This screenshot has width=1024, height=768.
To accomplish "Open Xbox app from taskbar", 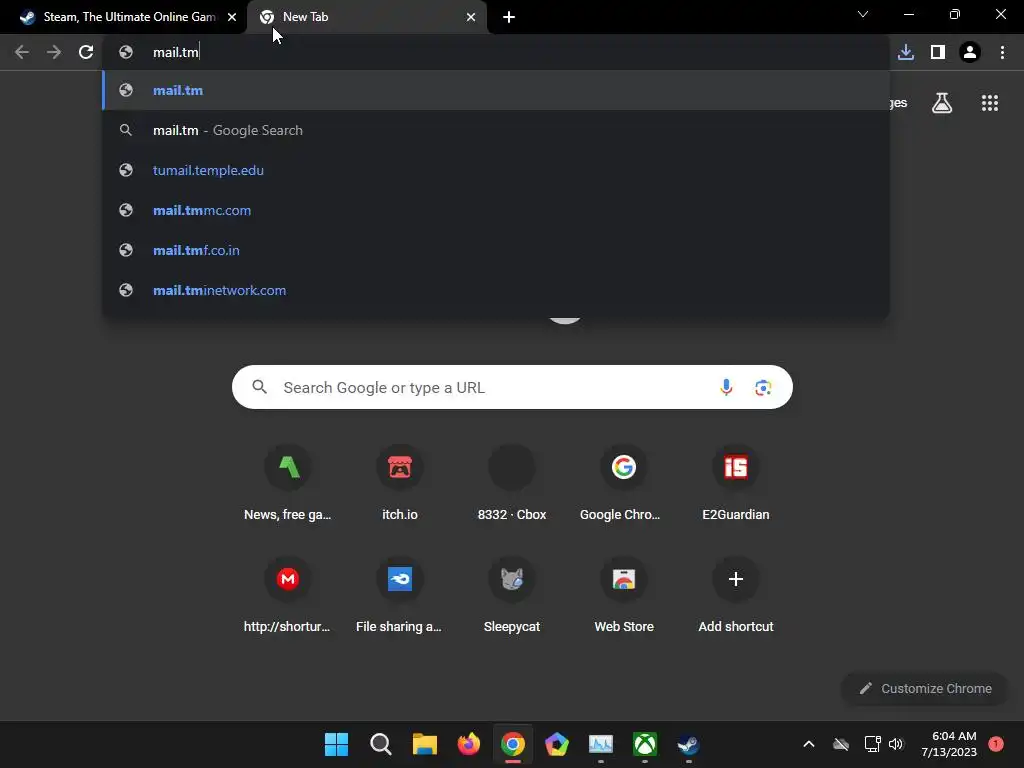I will point(645,744).
